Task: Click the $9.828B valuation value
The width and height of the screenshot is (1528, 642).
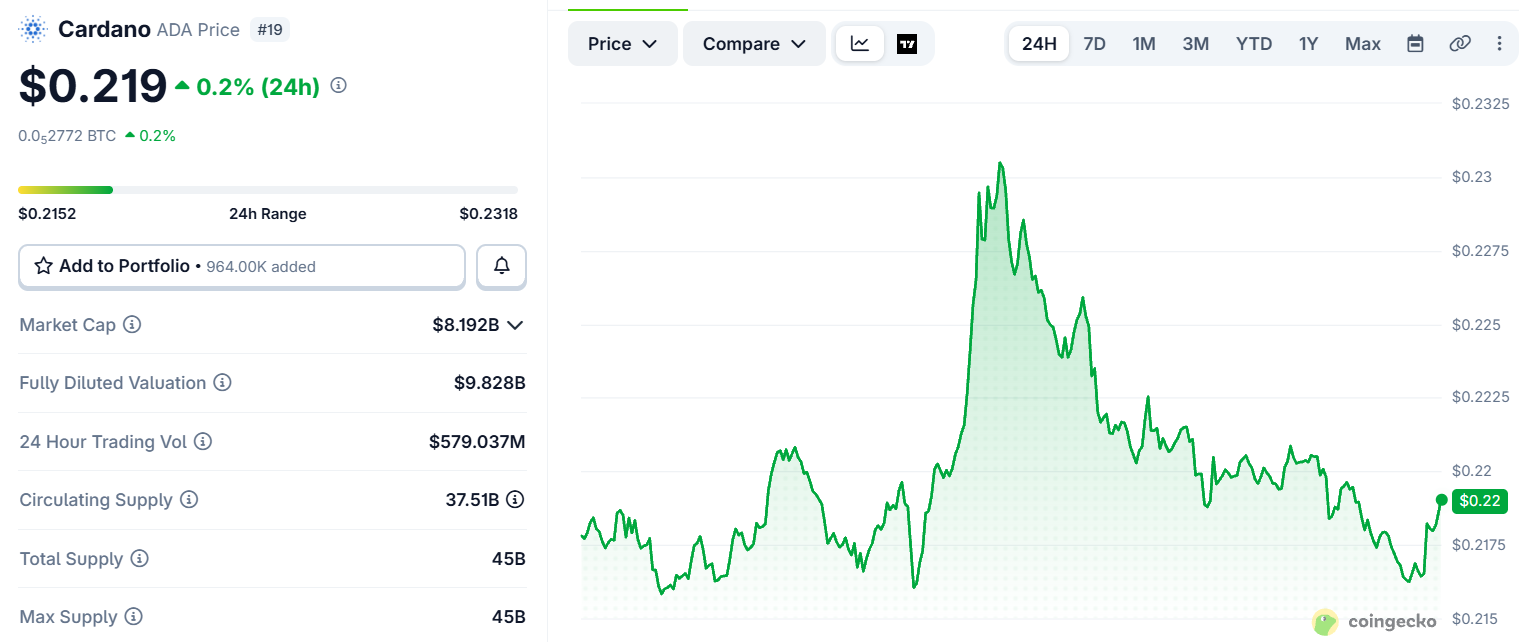Action: pos(490,383)
